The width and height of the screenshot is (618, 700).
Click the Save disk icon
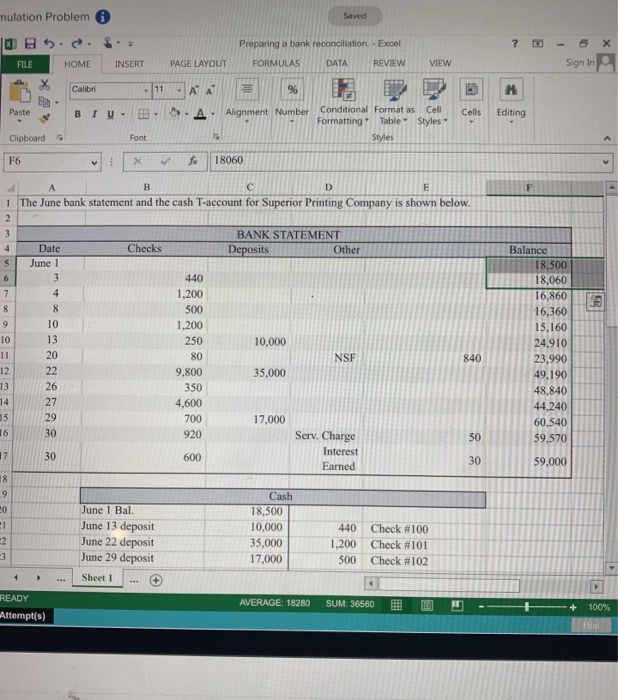[30, 43]
